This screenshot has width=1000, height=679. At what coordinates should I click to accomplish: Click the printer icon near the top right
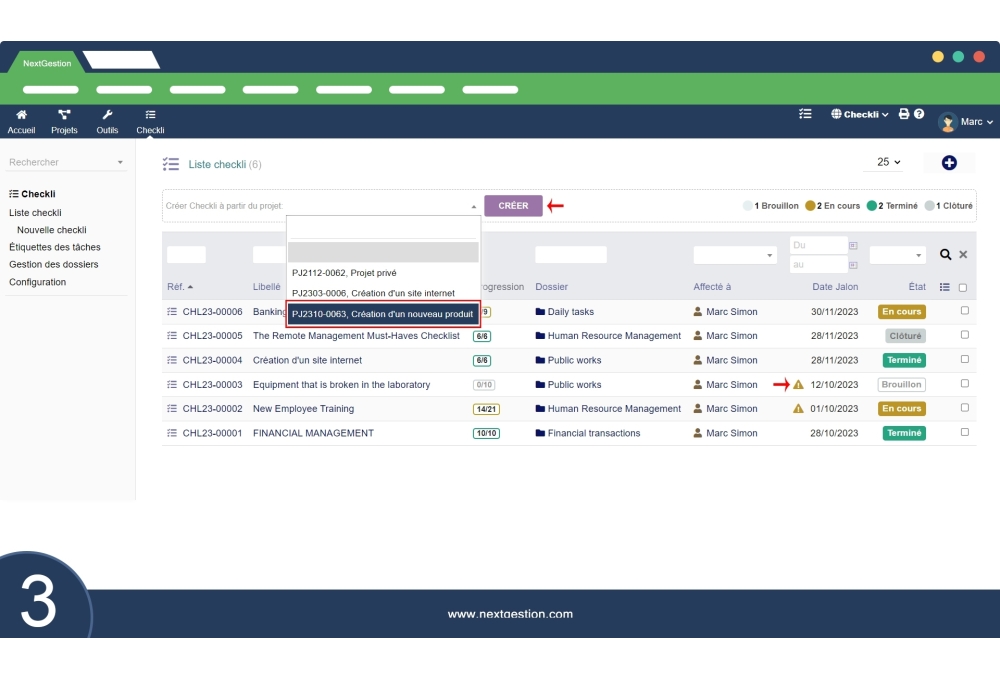(x=903, y=114)
